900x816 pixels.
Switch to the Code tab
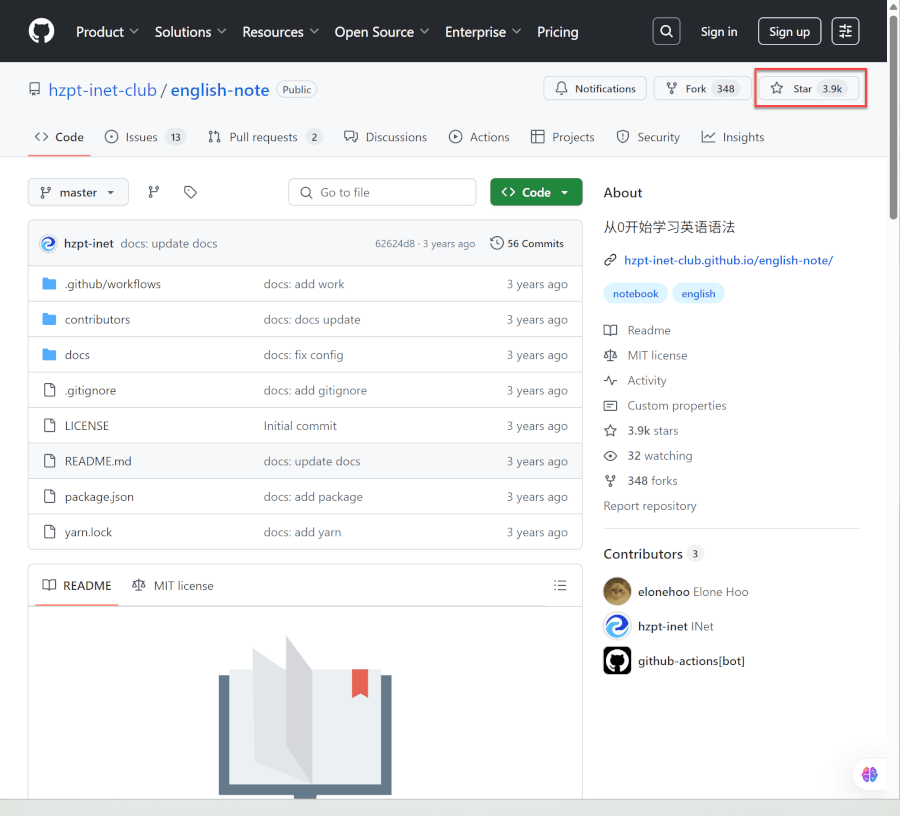pos(59,137)
